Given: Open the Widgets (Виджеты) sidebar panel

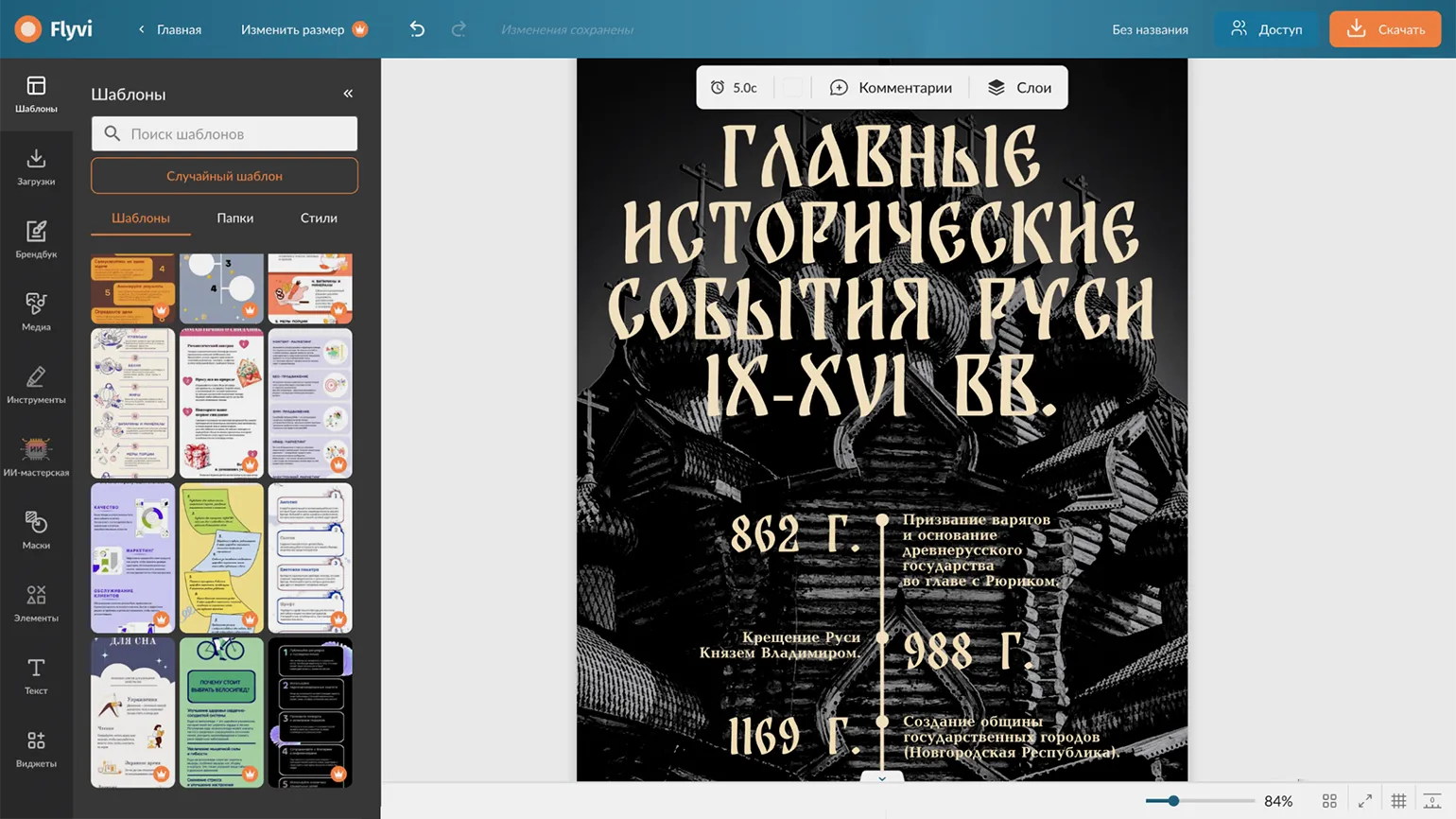Looking at the screenshot, I should 36,749.
